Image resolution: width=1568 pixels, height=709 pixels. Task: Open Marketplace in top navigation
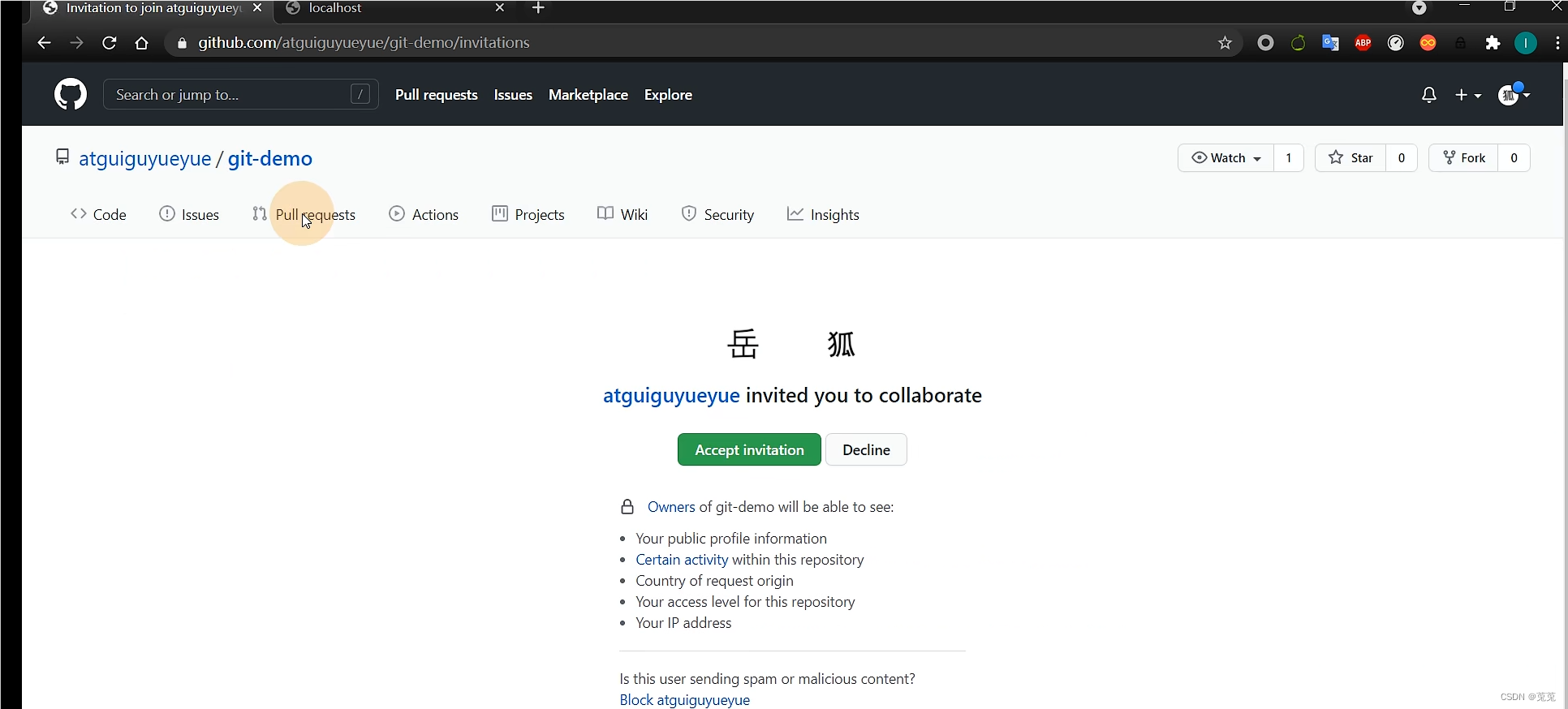(x=588, y=95)
